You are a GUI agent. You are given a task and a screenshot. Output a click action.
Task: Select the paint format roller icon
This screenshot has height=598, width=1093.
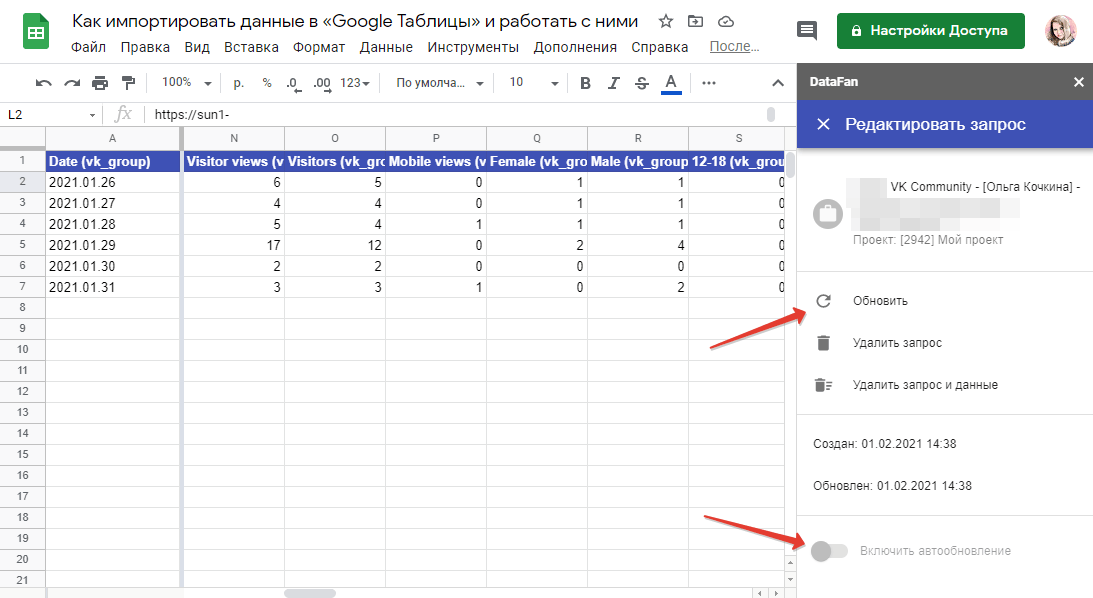pyautogui.click(x=128, y=83)
